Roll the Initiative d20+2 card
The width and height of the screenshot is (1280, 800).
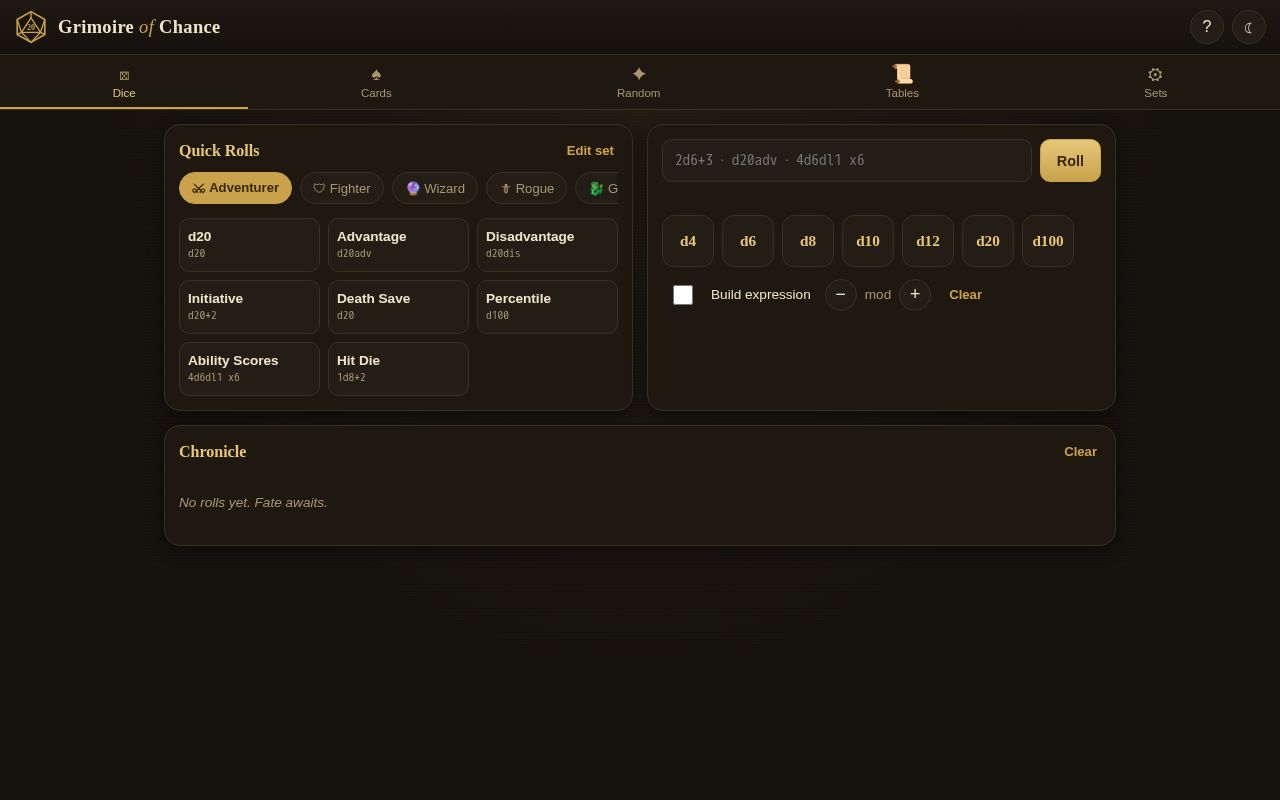coord(249,307)
